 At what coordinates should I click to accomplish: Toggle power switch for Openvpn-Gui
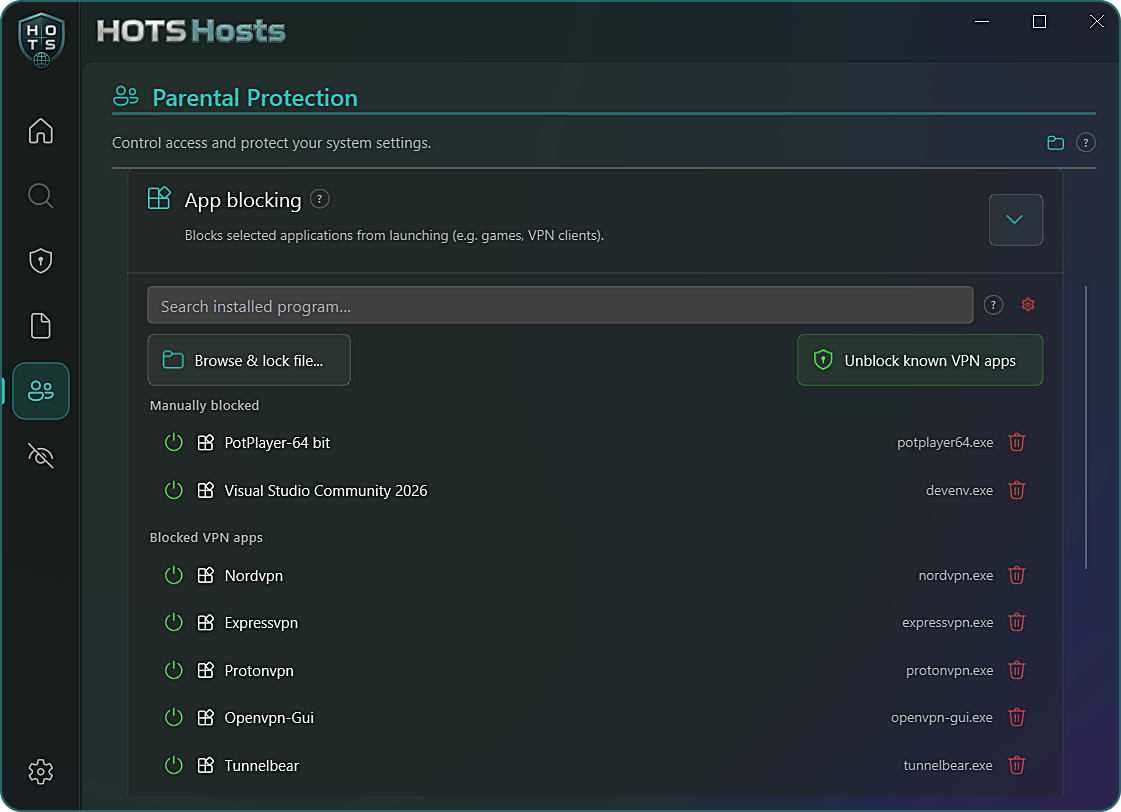(174, 717)
